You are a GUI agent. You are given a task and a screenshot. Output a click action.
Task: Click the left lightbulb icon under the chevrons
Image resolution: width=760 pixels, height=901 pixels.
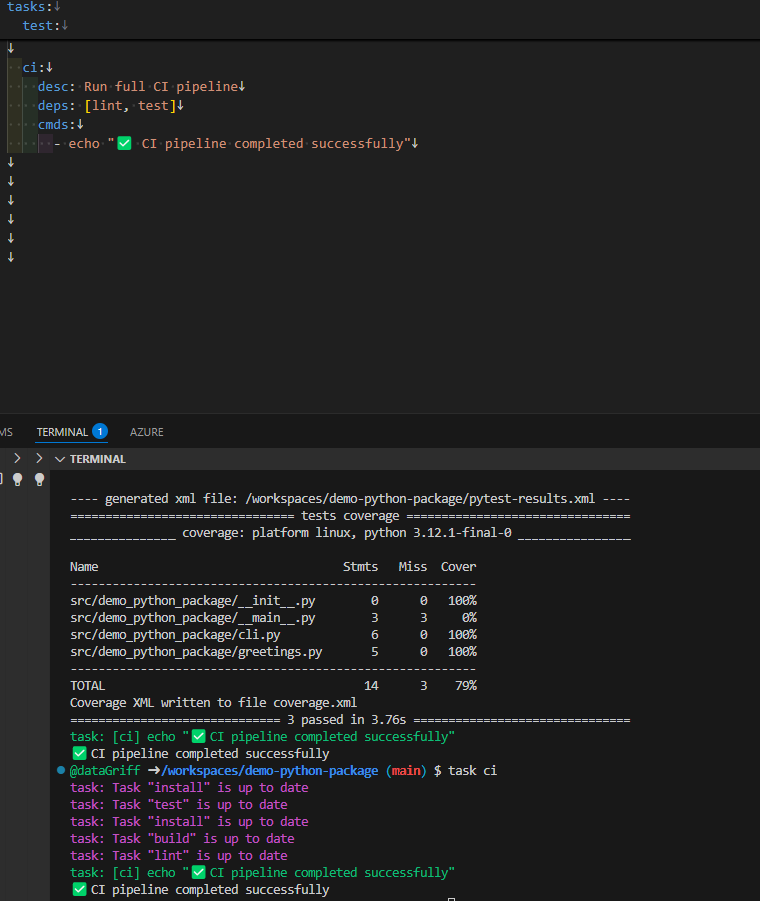(x=18, y=479)
